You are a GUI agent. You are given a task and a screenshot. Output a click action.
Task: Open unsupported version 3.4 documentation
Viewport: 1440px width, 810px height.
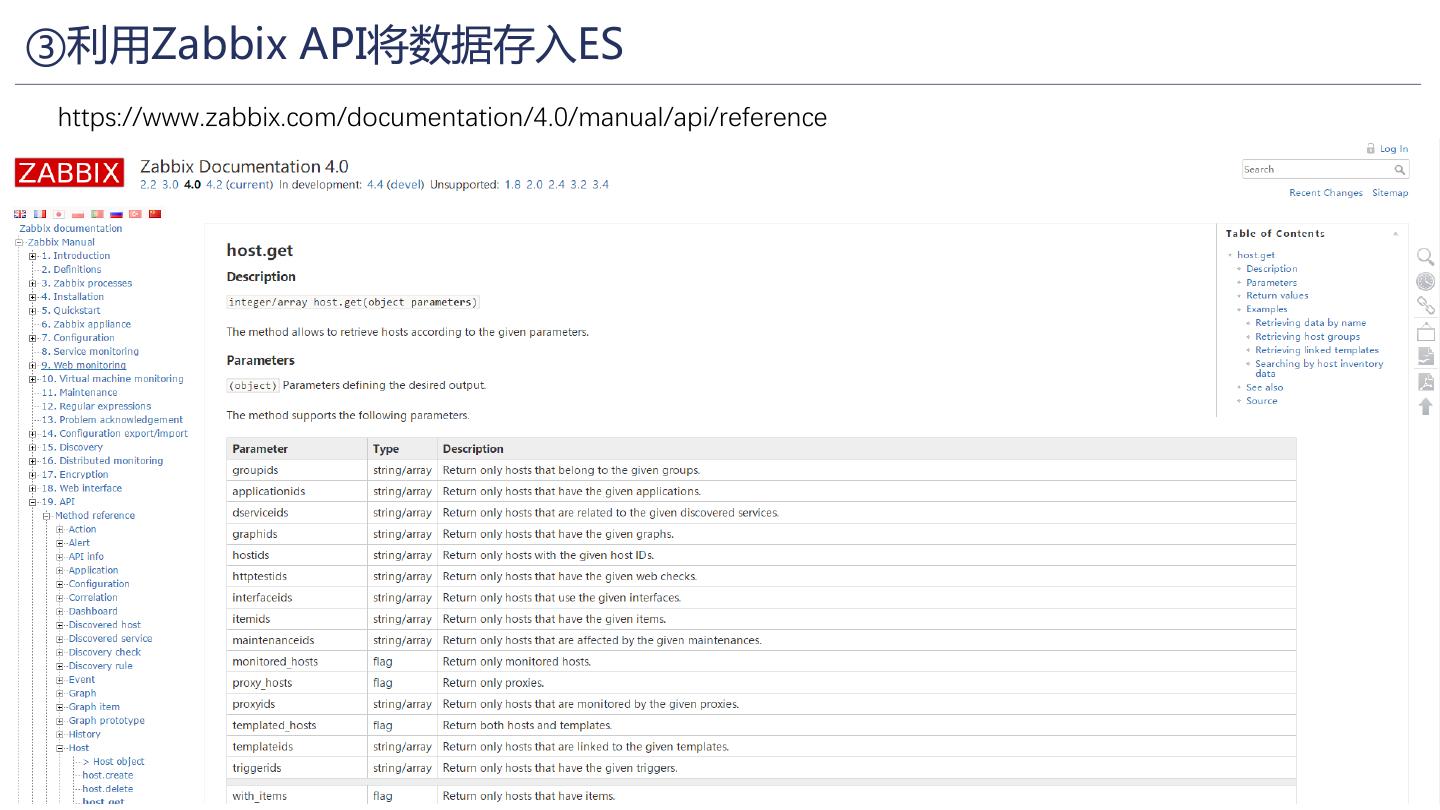[600, 185]
